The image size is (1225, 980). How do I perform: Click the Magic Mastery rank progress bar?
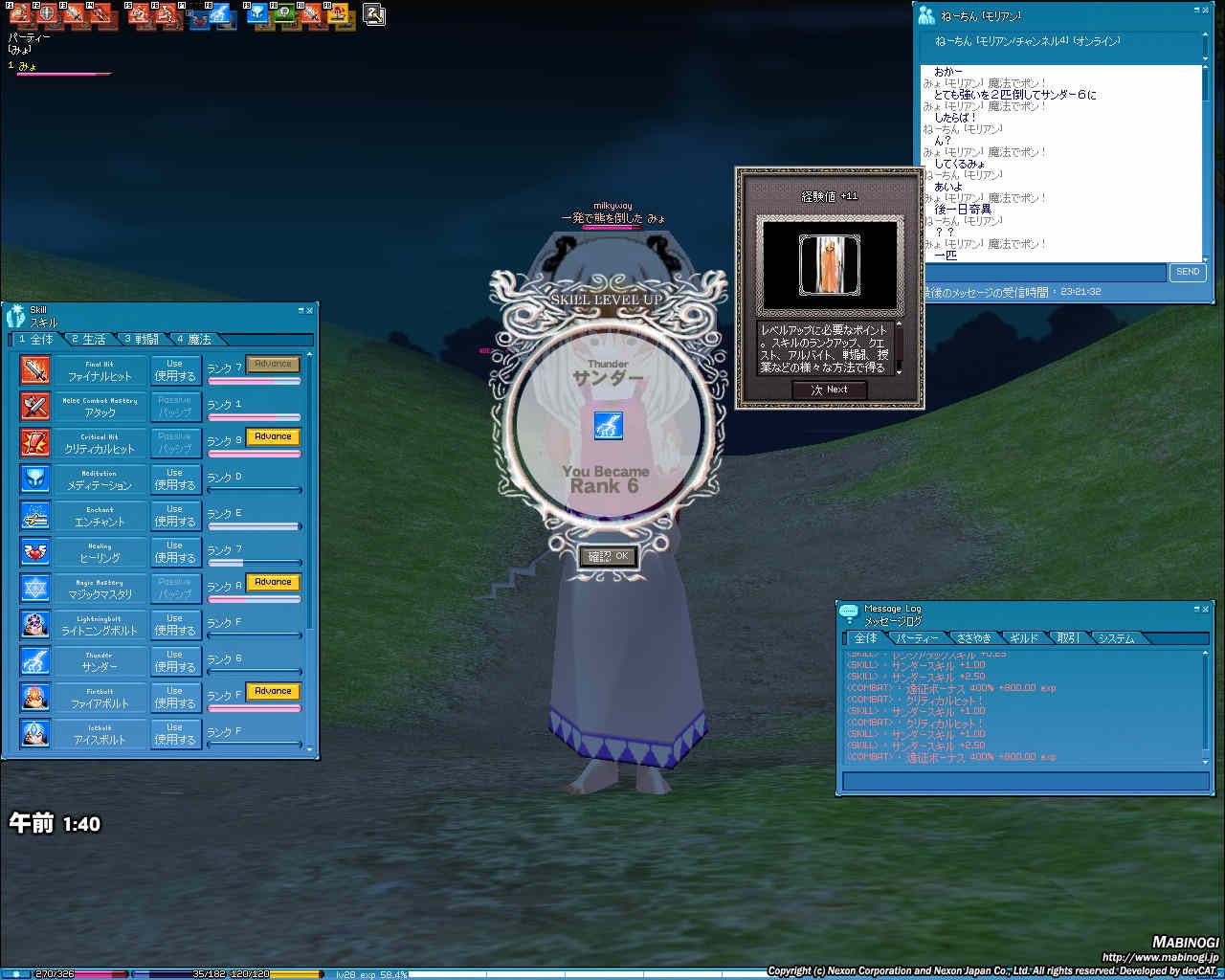255,599
